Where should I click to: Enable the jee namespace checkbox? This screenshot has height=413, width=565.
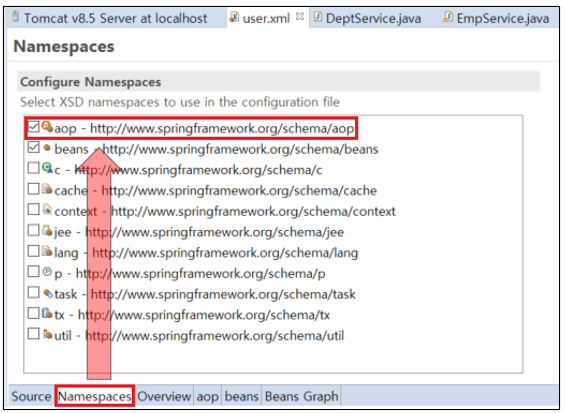pos(34,230)
